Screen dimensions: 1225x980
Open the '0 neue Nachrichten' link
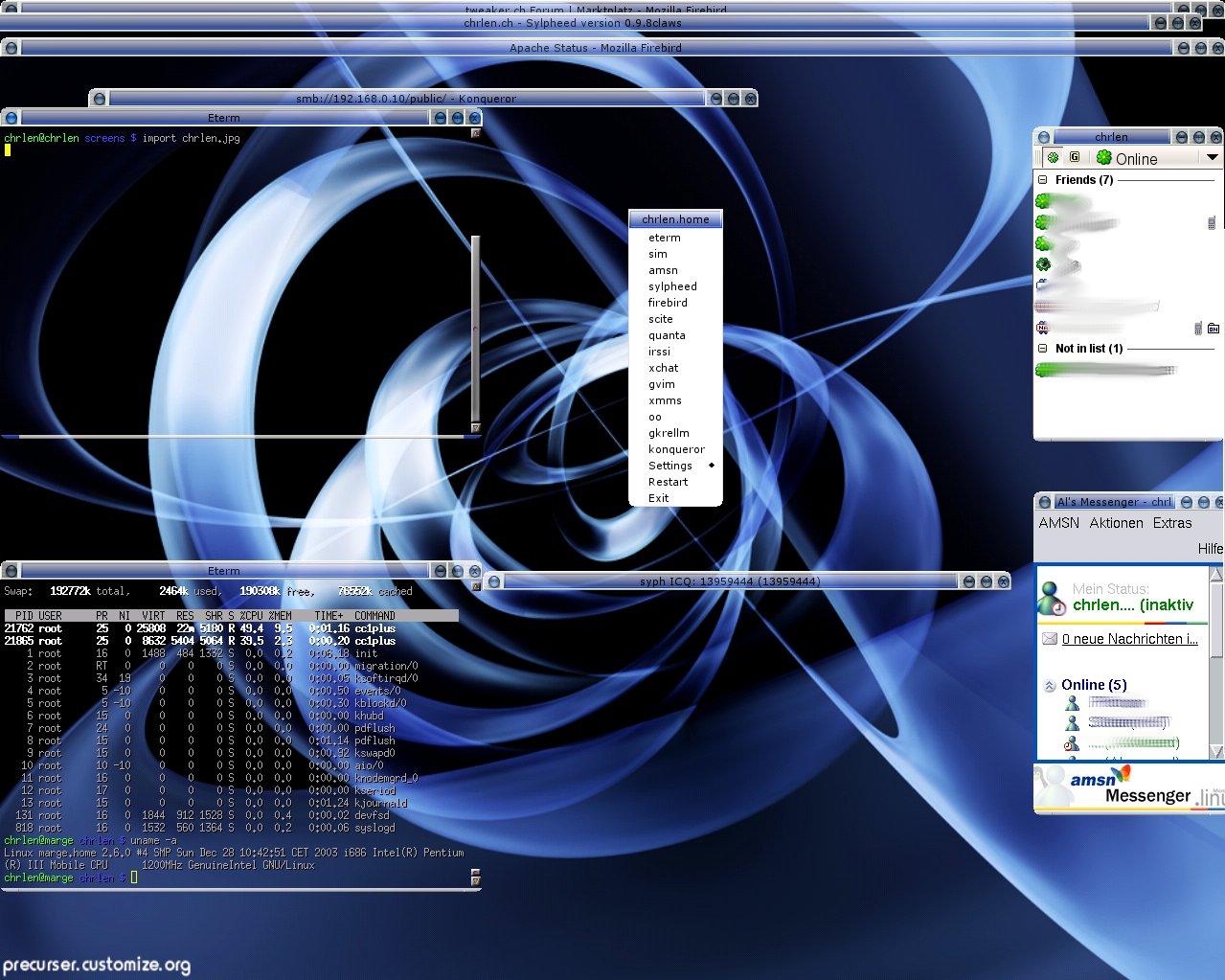point(1129,639)
